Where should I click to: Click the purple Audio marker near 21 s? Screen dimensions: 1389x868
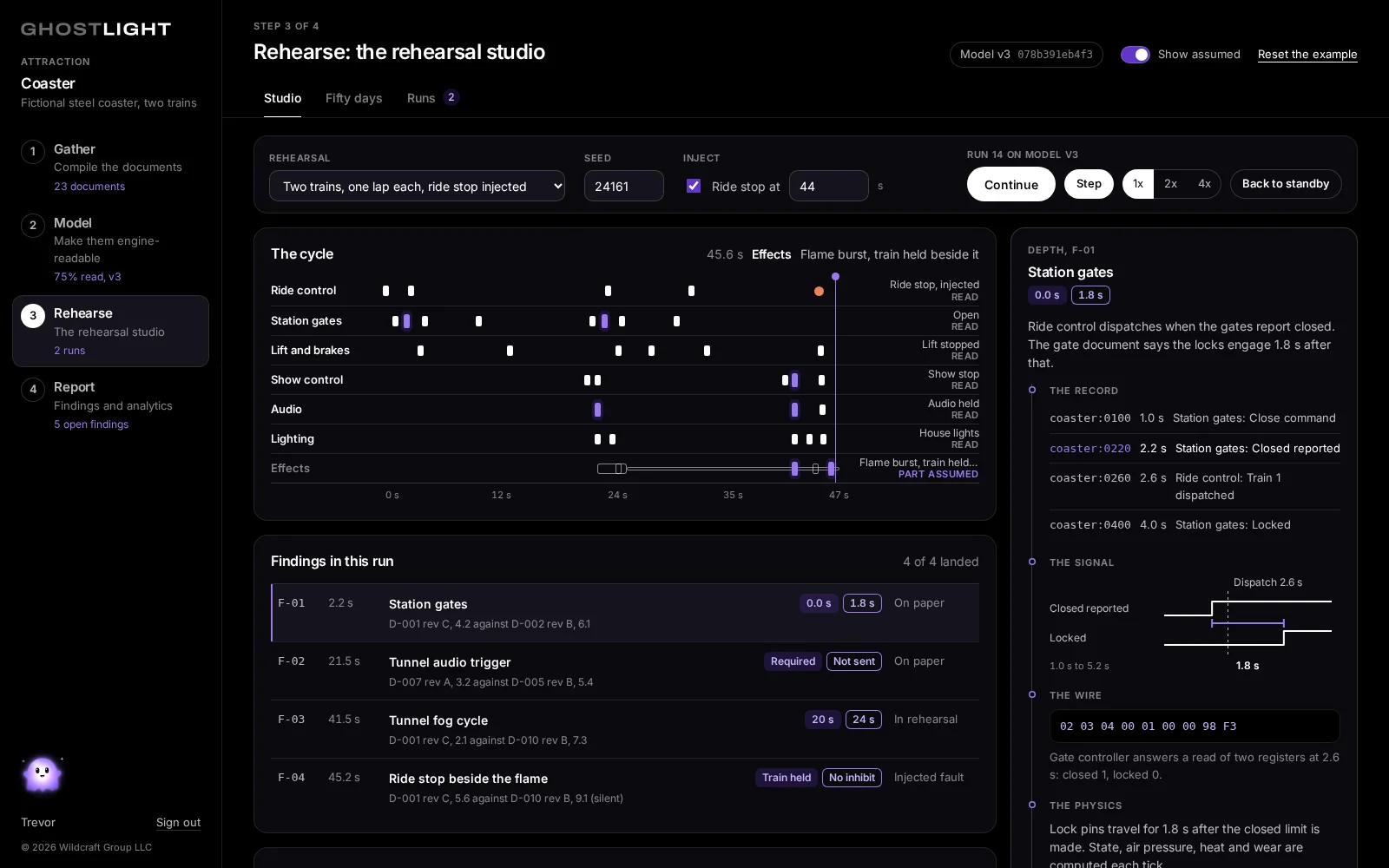pos(597,410)
